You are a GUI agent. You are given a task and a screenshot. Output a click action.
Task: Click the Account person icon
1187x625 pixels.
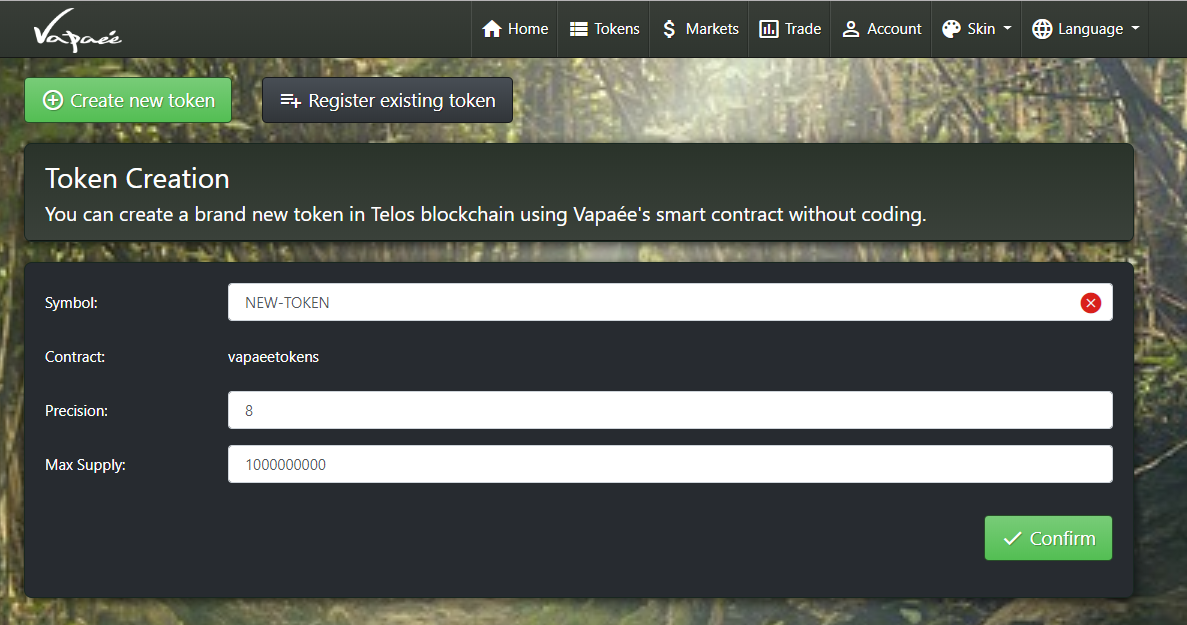tap(851, 29)
